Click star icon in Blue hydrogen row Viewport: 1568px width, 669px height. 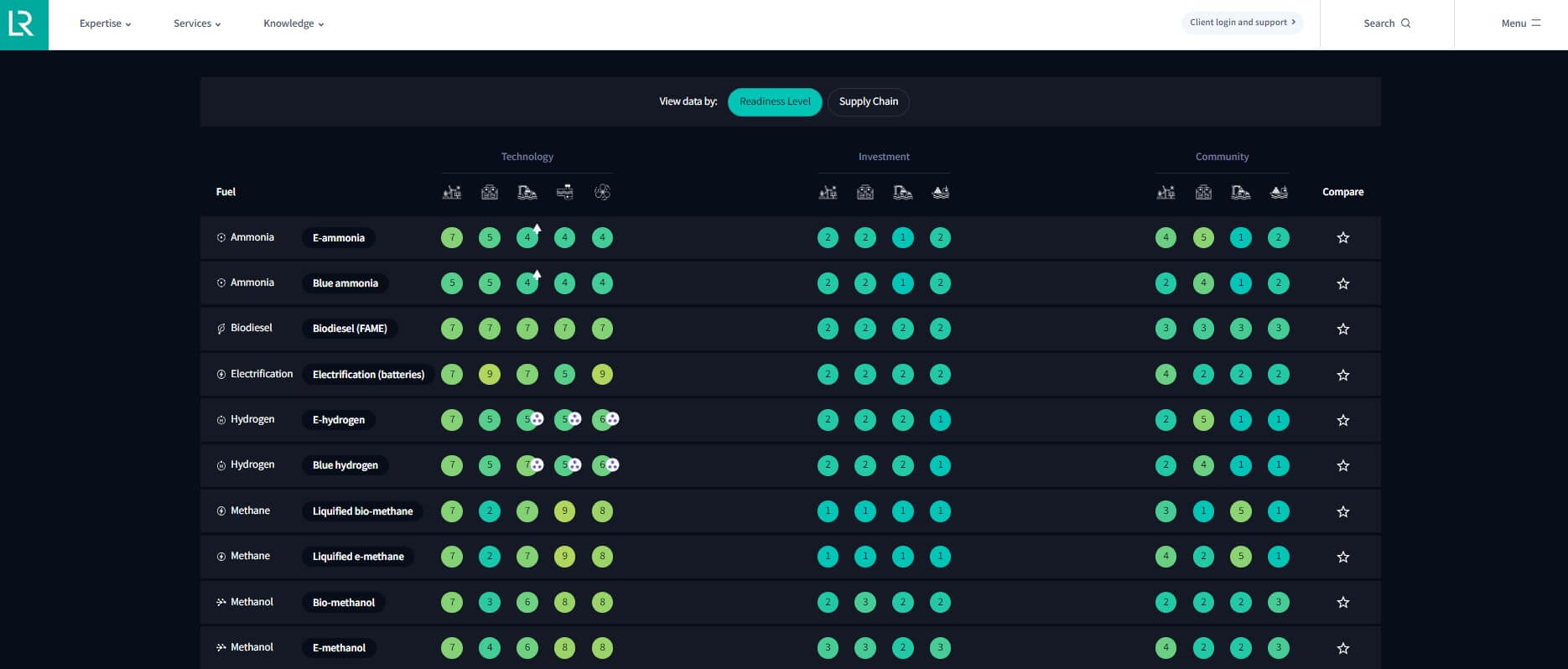(x=1342, y=465)
